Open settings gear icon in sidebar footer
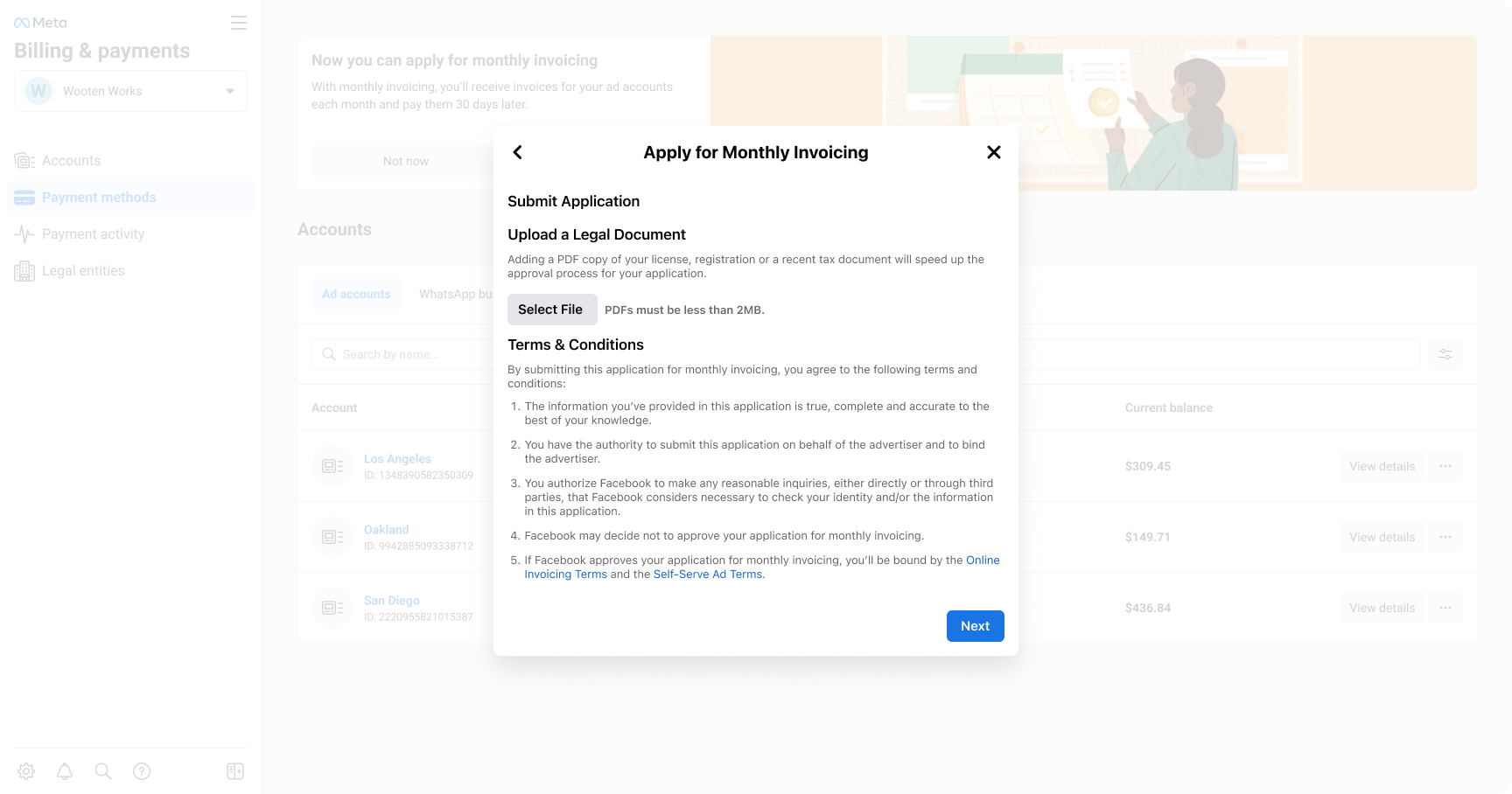Screen dimensions: 1512x794 tap(26, 771)
